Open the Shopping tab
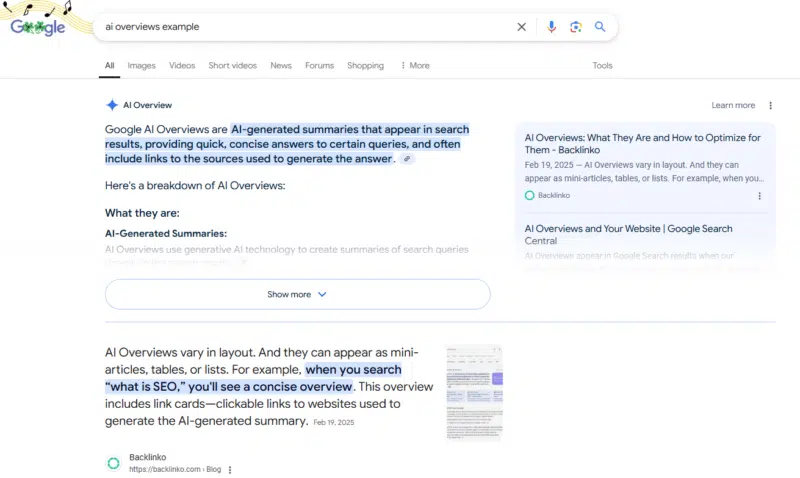Viewport: 800px width, 478px height. (365, 65)
